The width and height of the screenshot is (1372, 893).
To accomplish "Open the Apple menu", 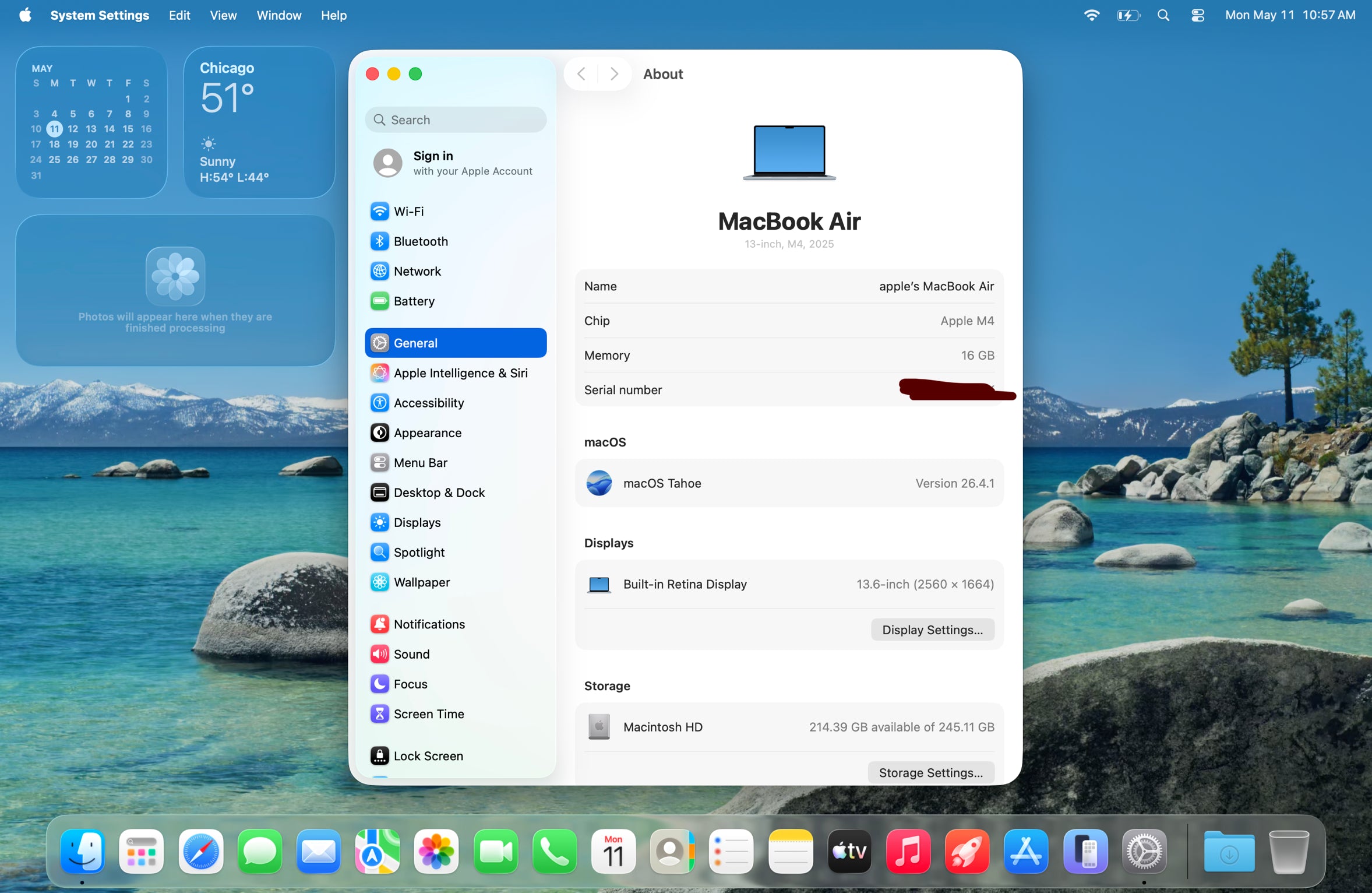I will (x=25, y=15).
